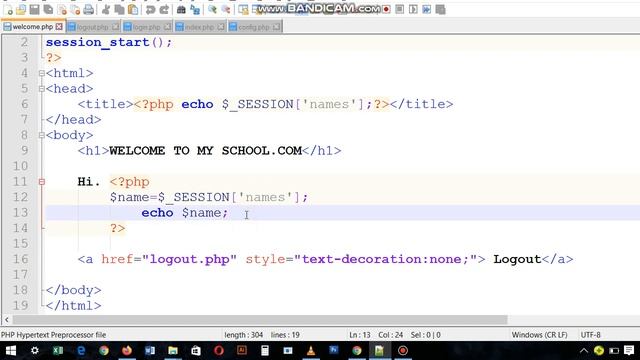Click the macro playback icon

click(x=413, y=9)
